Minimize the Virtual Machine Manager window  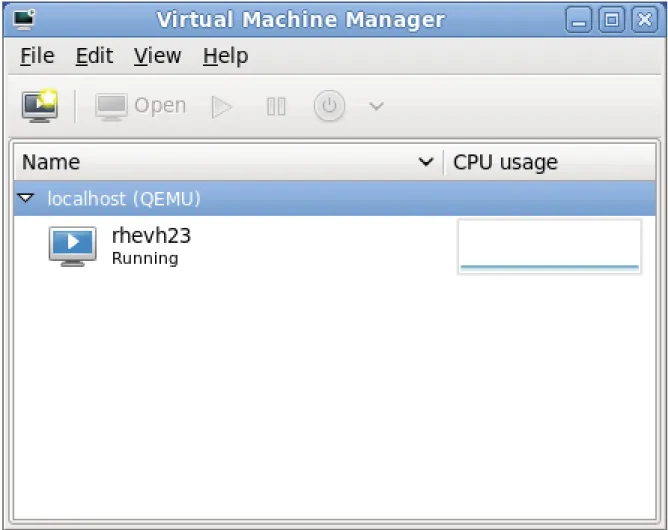click(x=578, y=20)
